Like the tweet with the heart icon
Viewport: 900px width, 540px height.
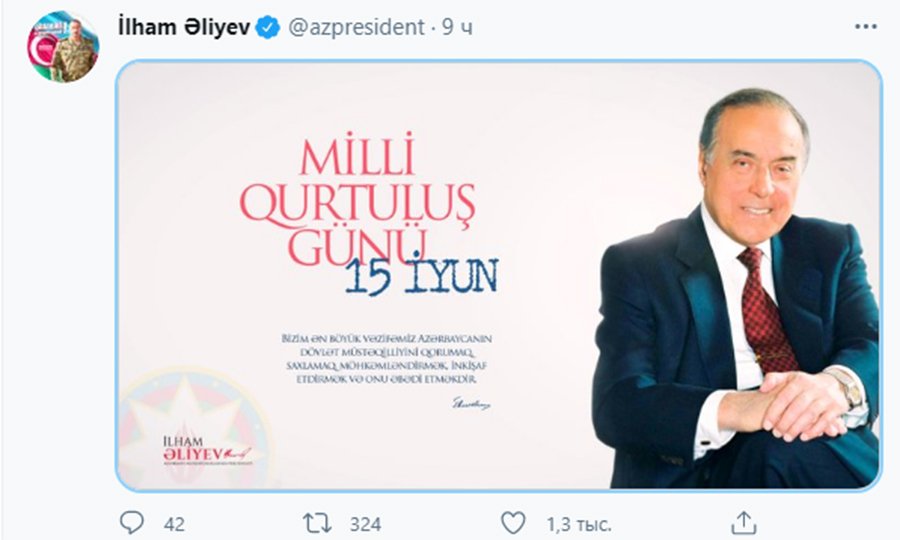[513, 523]
